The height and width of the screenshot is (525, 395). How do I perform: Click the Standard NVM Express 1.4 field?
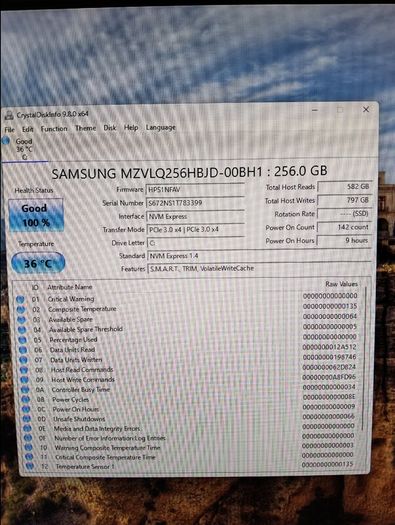tap(259, 256)
